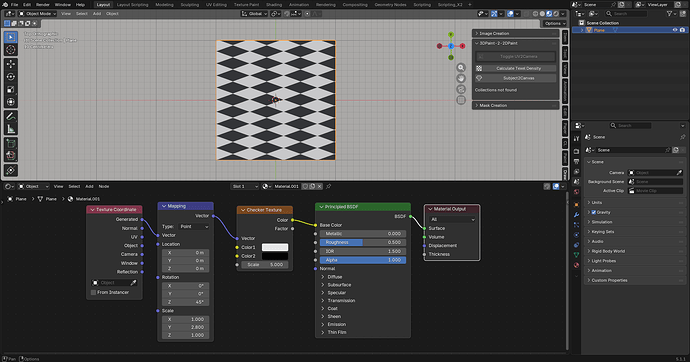Open the Material properties tab icon
The image size is (690, 362).
(x=576, y=265)
